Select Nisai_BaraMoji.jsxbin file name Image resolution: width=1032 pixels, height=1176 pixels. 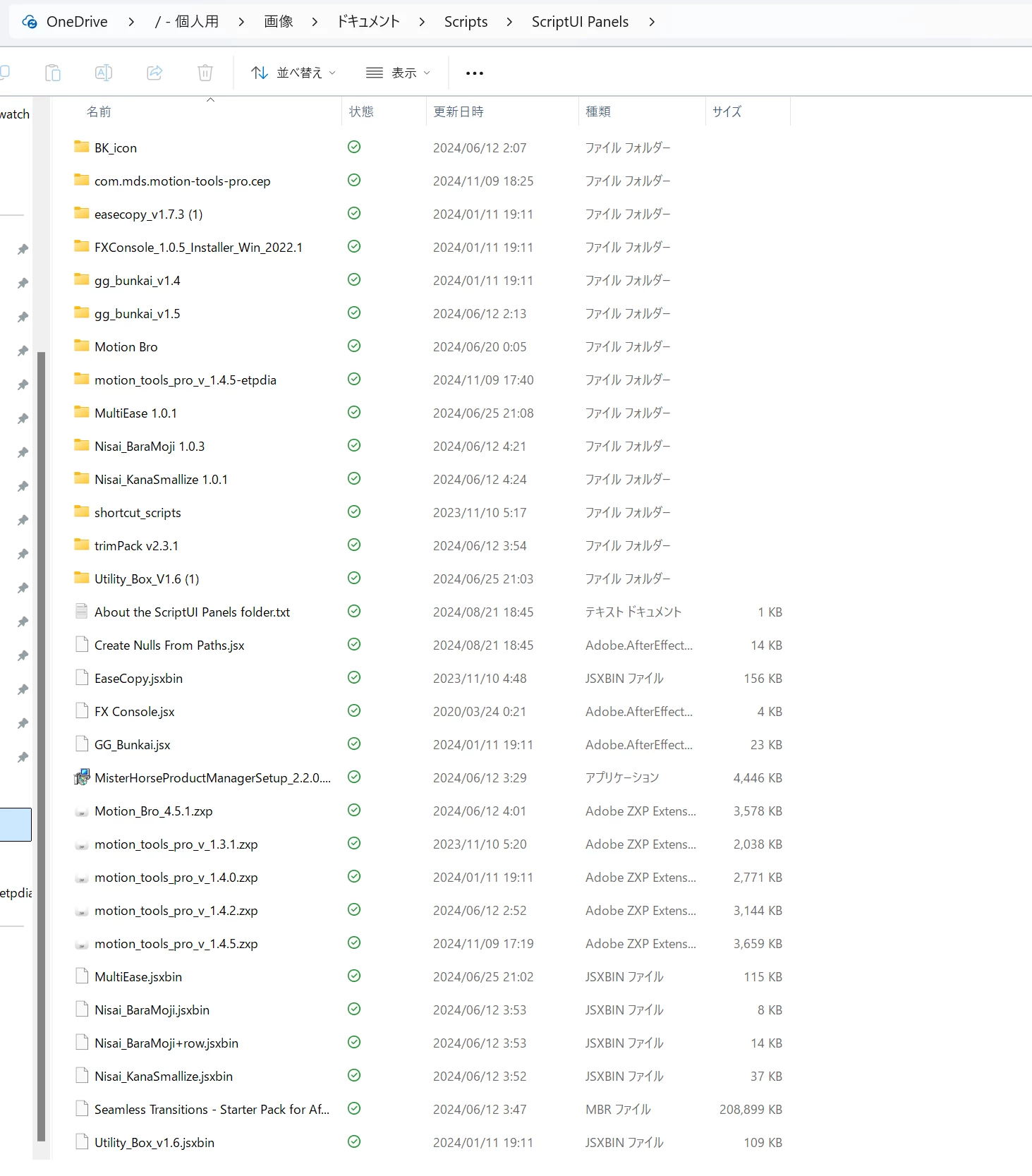tap(152, 1010)
